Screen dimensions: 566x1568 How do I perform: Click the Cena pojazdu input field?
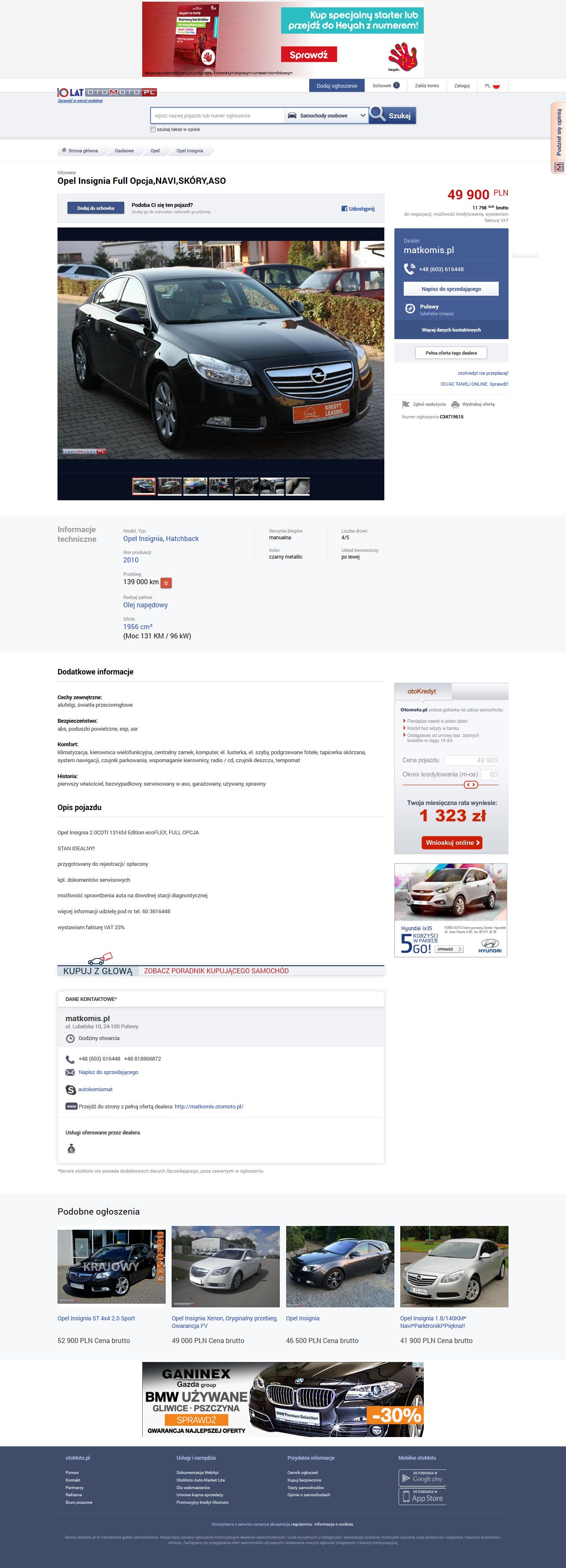472,760
